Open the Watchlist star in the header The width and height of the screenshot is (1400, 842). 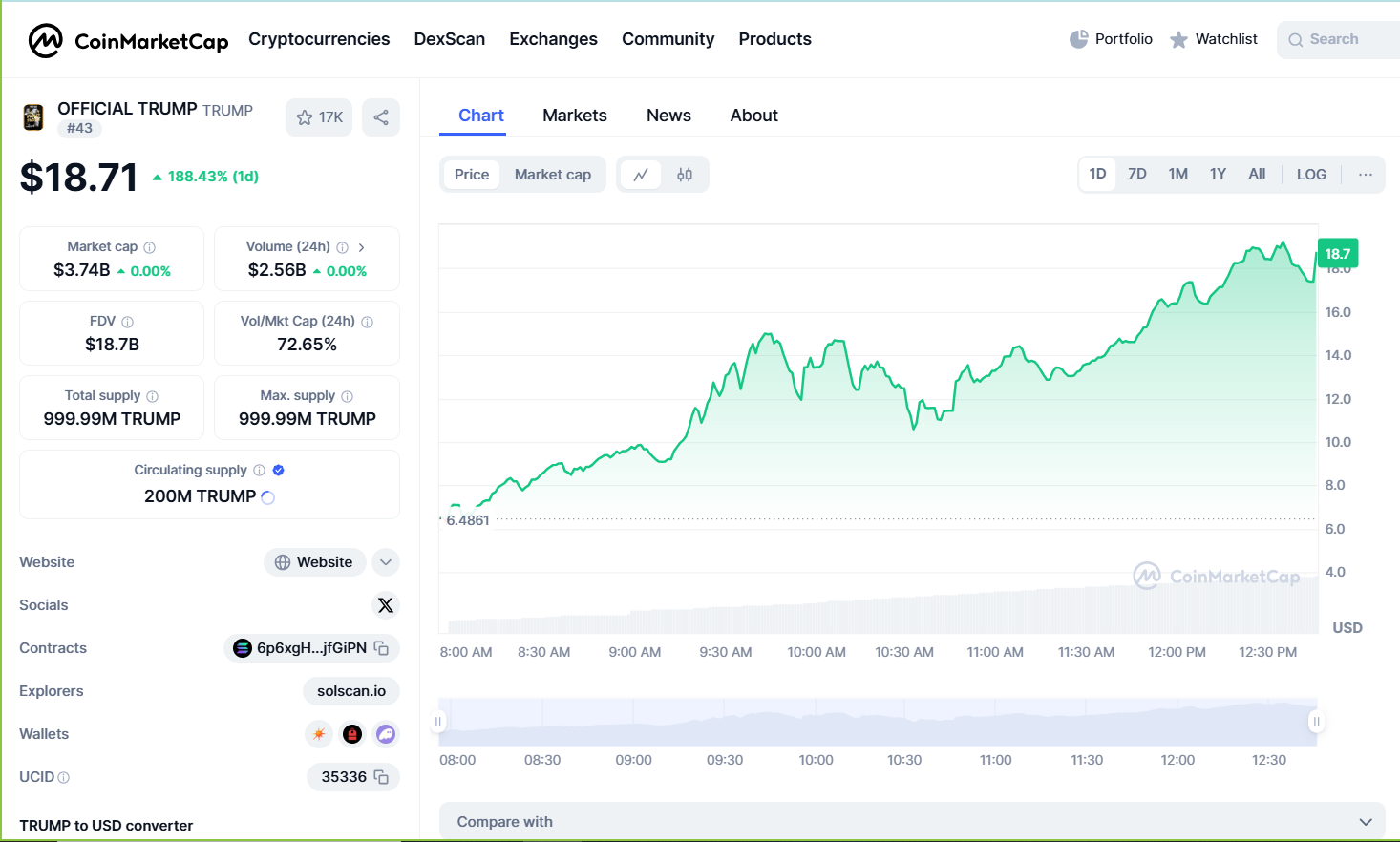[x=1178, y=39]
